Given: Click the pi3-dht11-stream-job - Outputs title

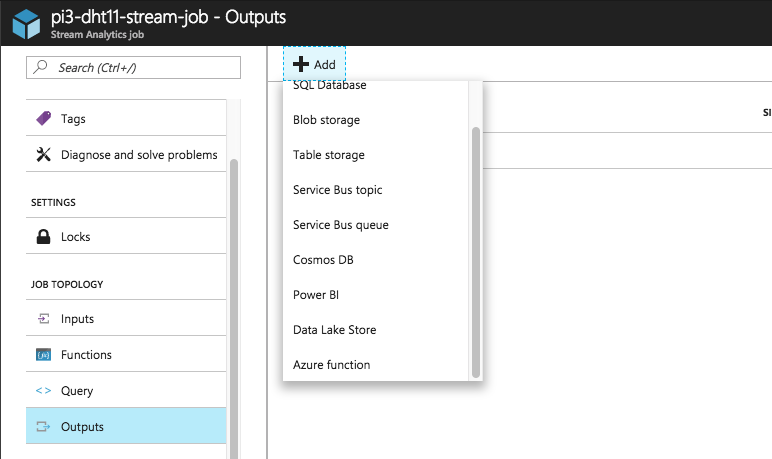Looking at the screenshot, I should tap(168, 17).
